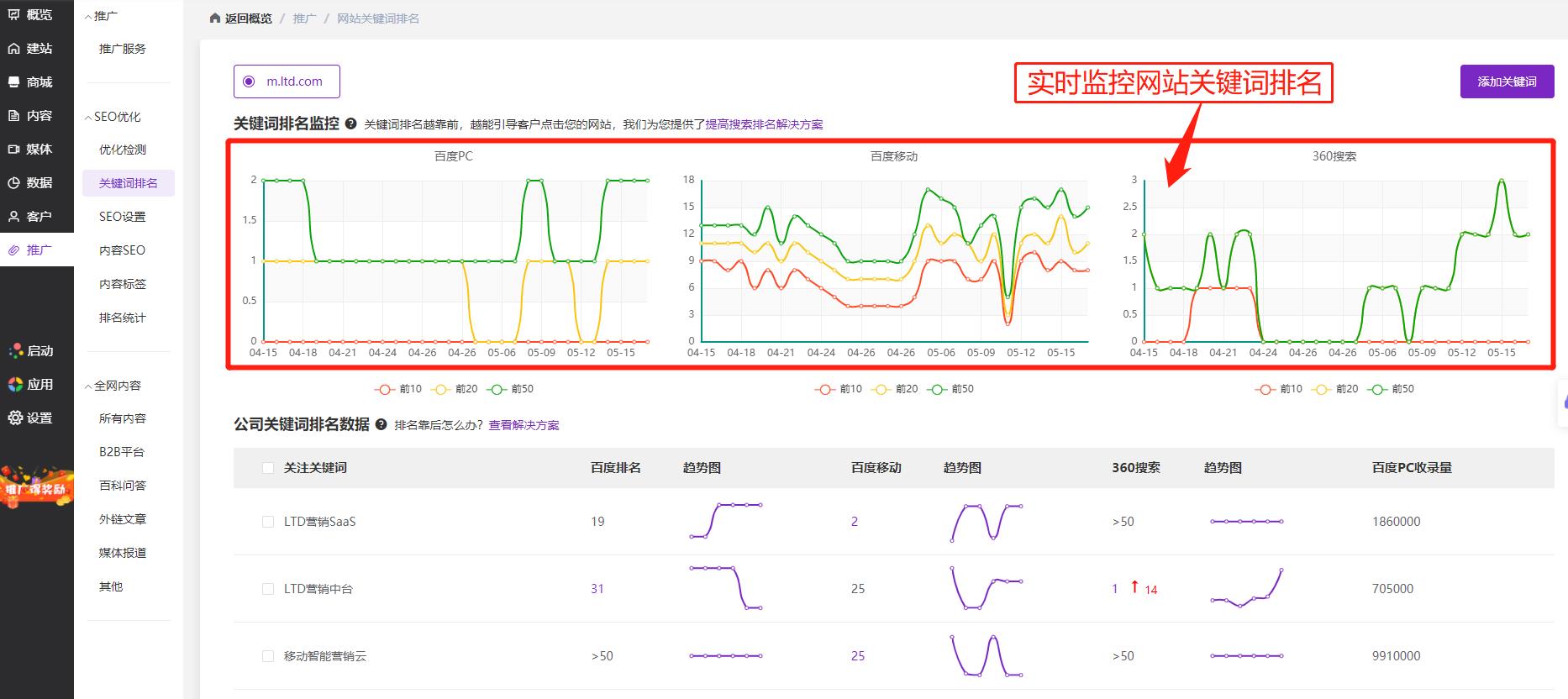The width and height of the screenshot is (1568, 699).
Task: Open 优化检测 menu item
Action: coord(123,150)
